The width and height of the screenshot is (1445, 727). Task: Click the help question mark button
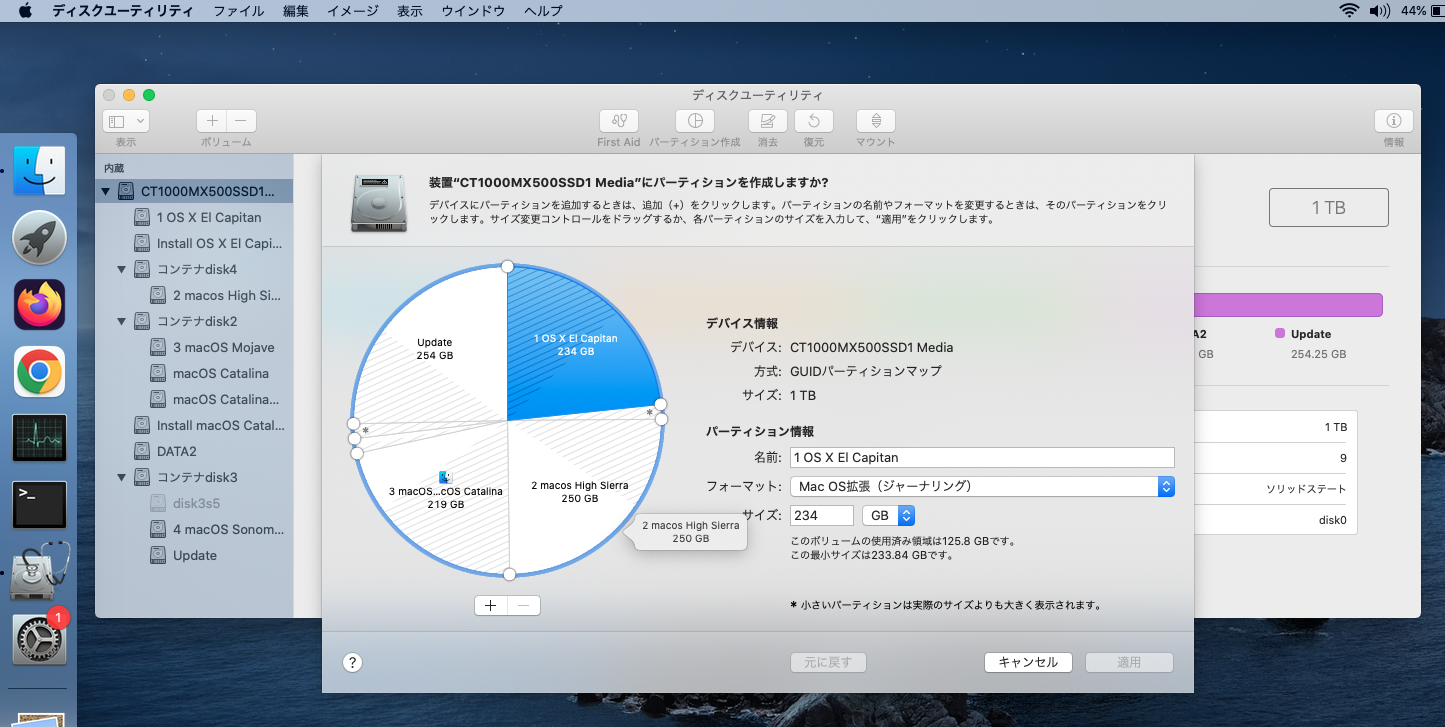352,662
